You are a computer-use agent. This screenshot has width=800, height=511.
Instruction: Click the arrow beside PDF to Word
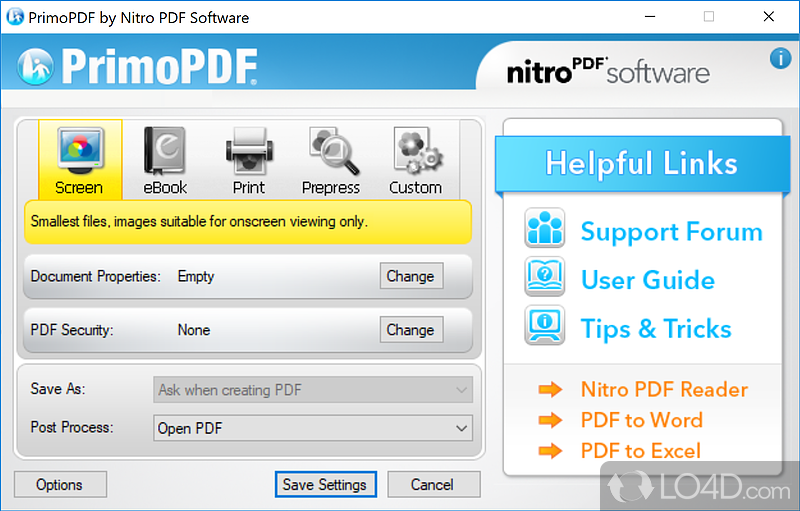click(x=550, y=420)
